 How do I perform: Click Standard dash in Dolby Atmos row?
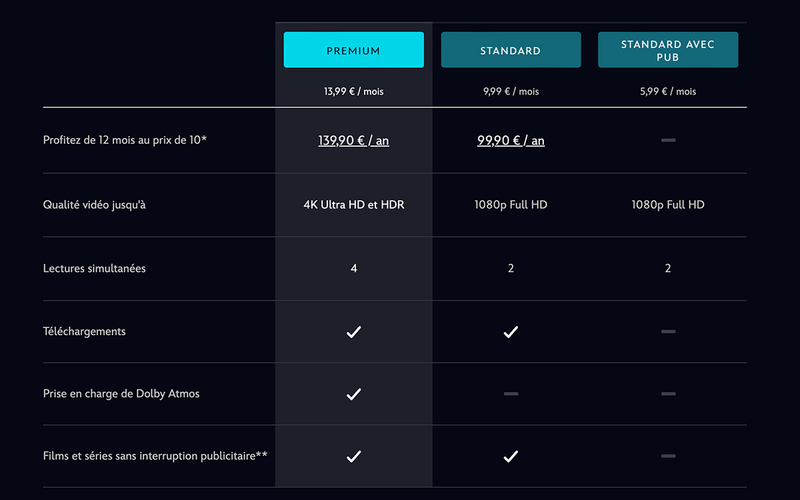tap(510, 394)
